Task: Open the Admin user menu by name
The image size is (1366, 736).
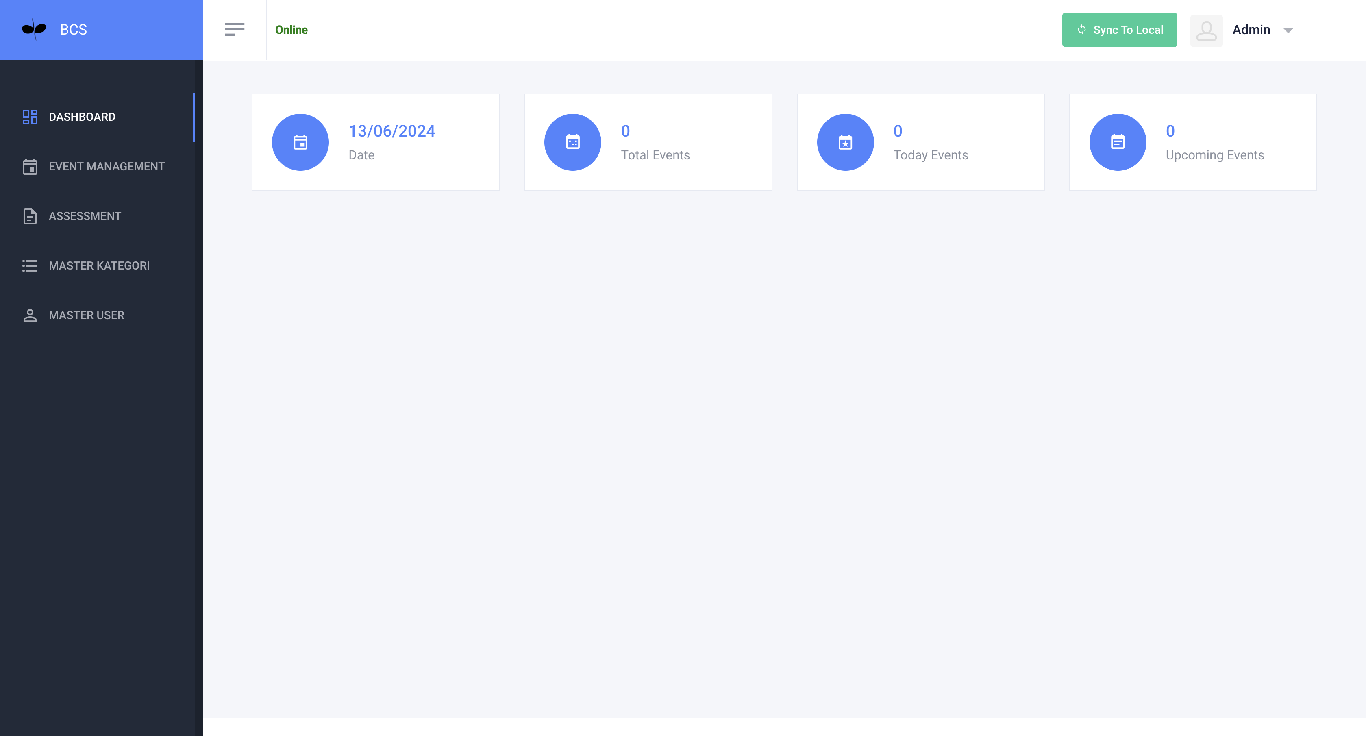Action: (x=1251, y=30)
